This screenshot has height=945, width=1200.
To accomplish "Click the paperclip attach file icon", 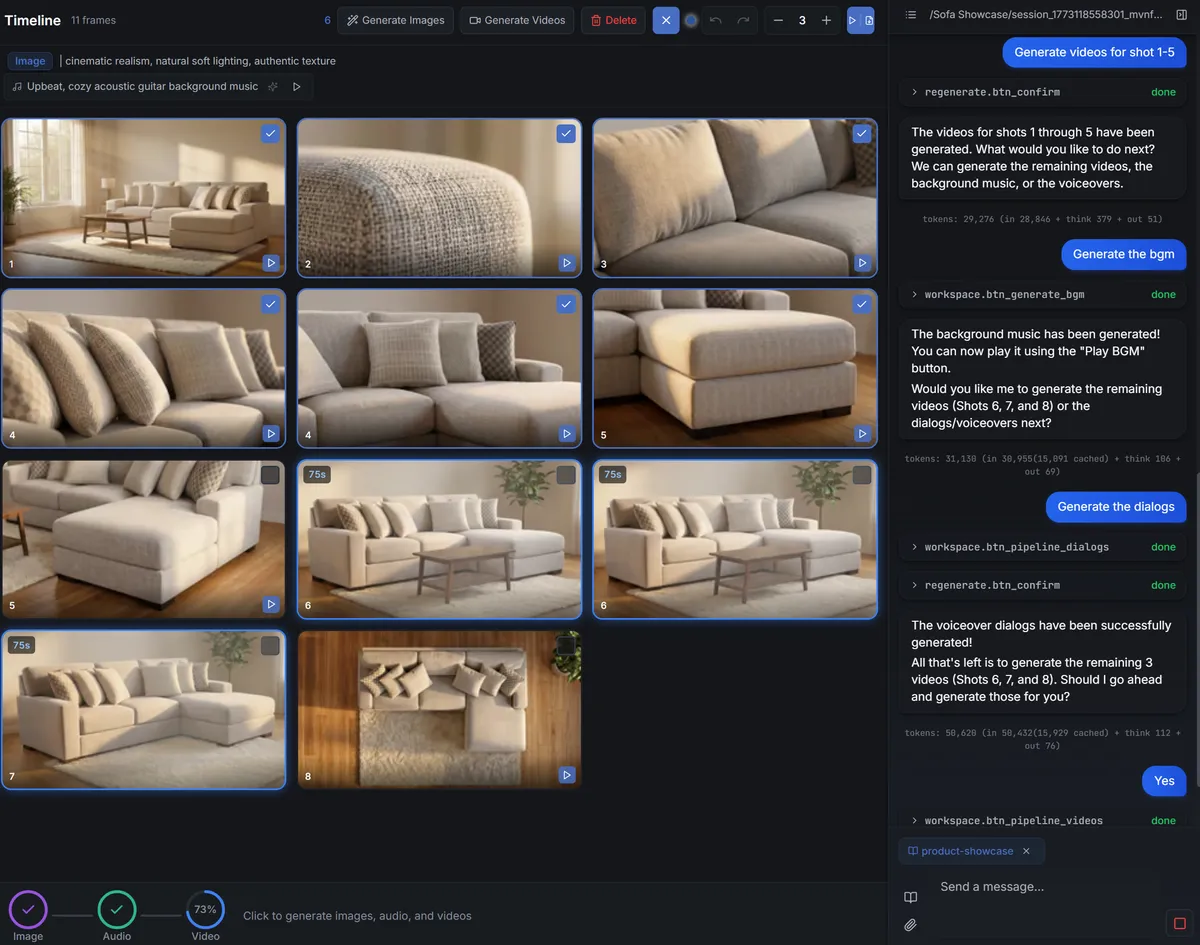I will (x=910, y=925).
